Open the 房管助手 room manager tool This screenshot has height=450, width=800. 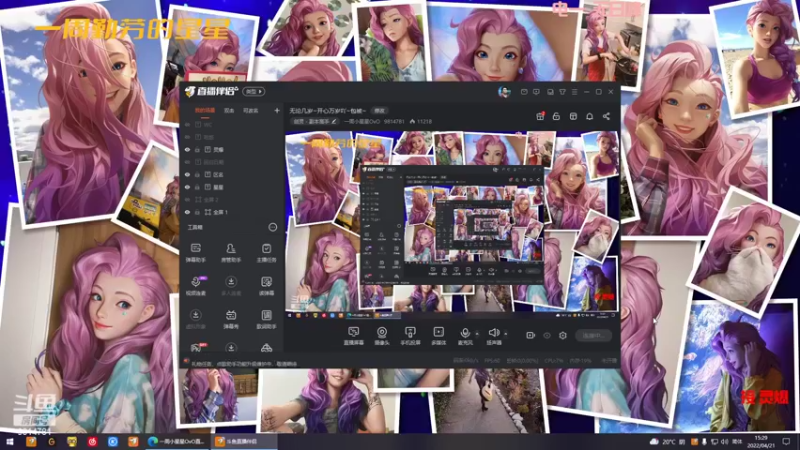click(231, 253)
